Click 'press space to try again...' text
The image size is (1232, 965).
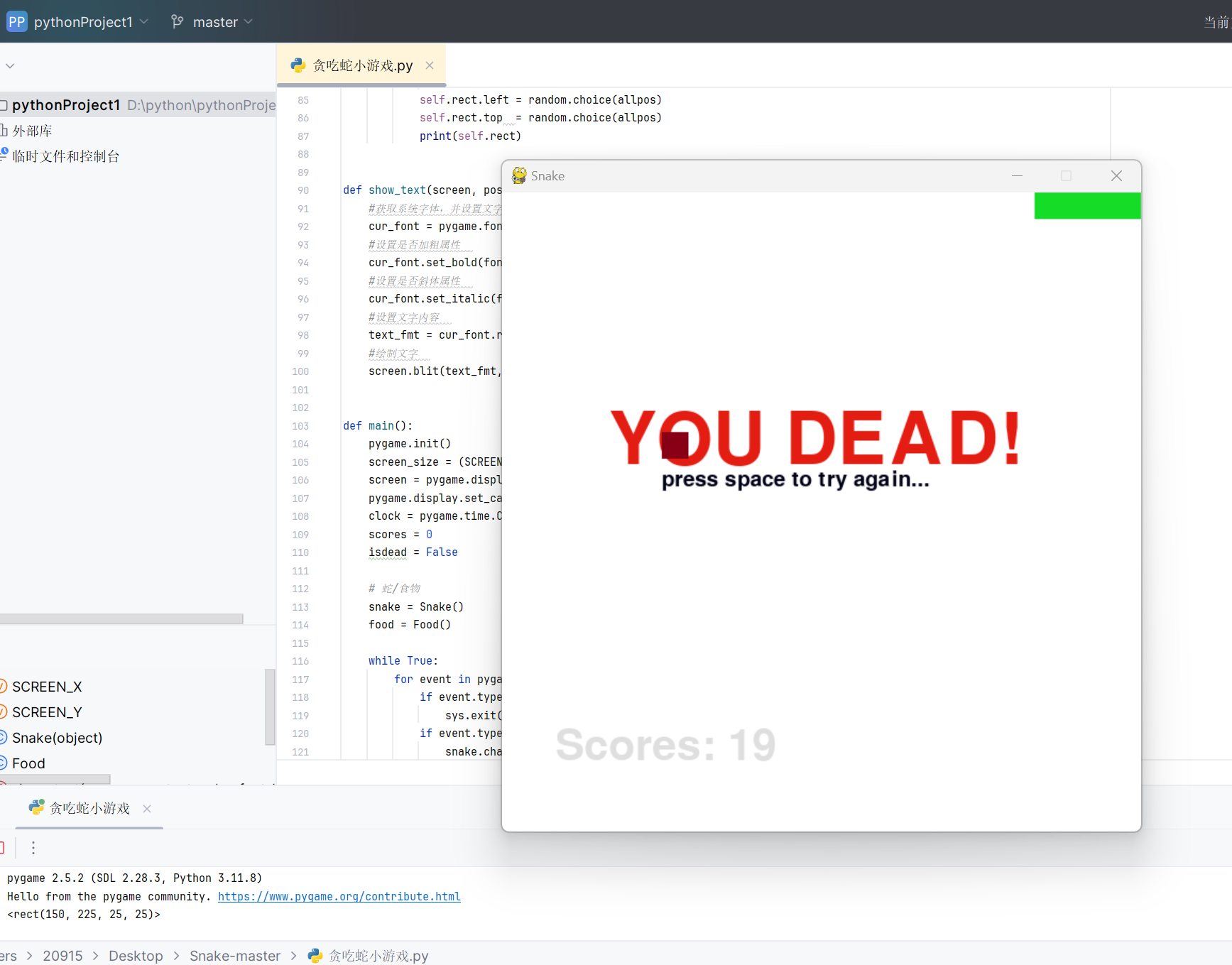[795, 480]
